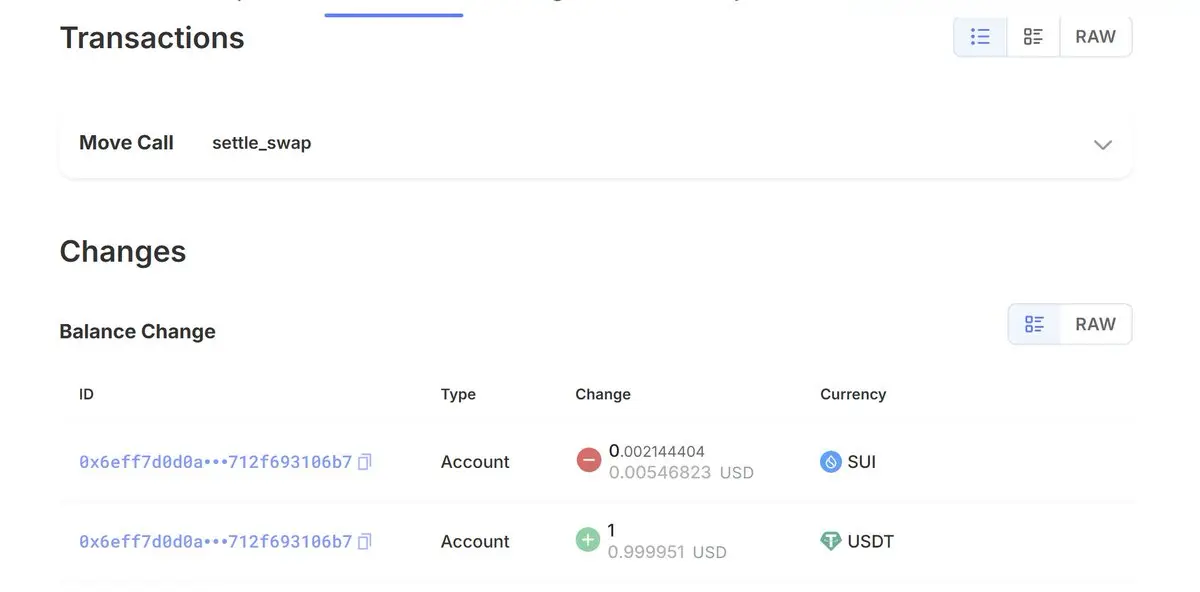Viewport: 1200px width, 592px height.
Task: Select Balance Change detailed view icon
Action: pos(1034,324)
